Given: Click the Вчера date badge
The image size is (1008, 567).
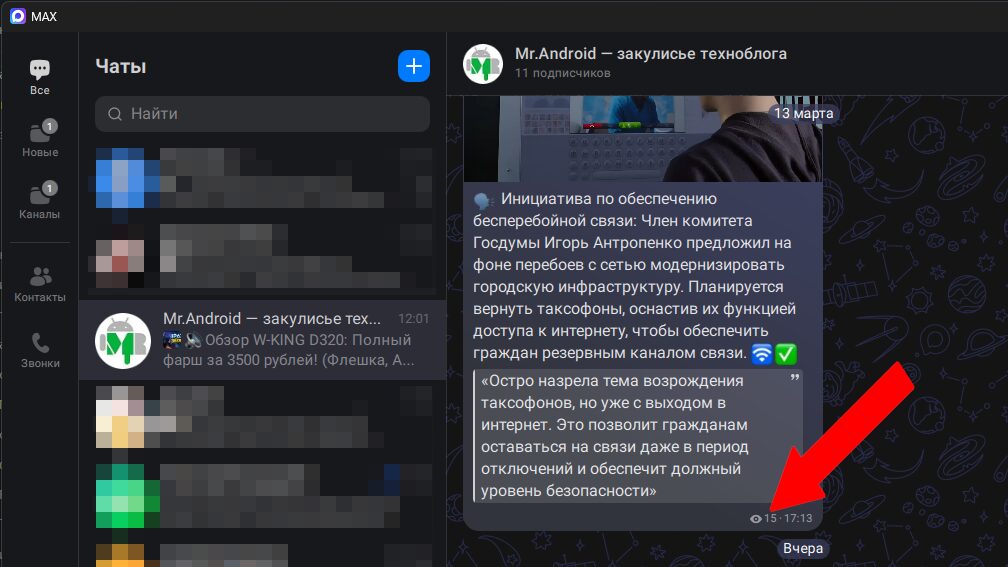Looking at the screenshot, I should pos(802,548).
